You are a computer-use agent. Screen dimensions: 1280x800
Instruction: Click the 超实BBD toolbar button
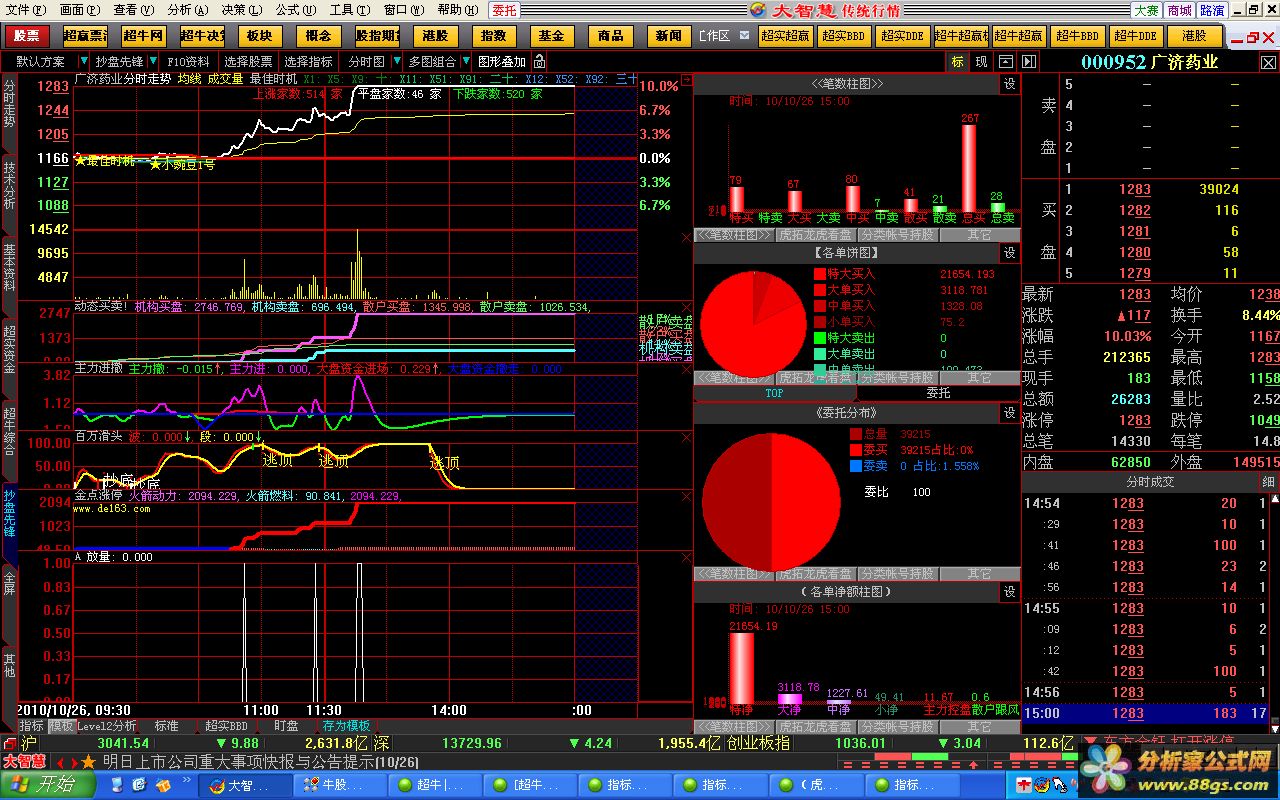pos(844,36)
